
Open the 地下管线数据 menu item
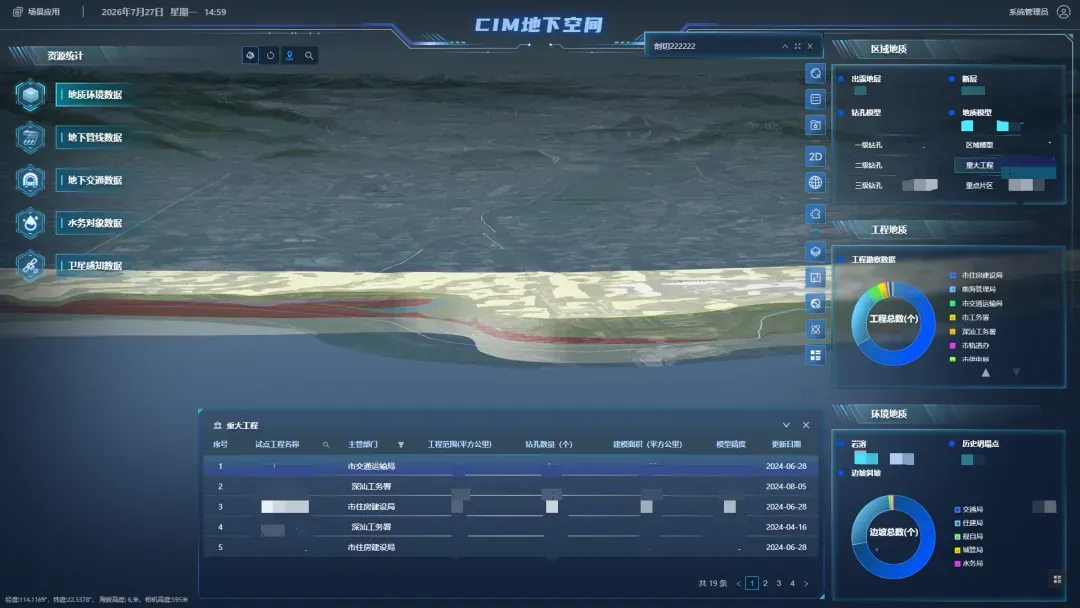pos(94,138)
